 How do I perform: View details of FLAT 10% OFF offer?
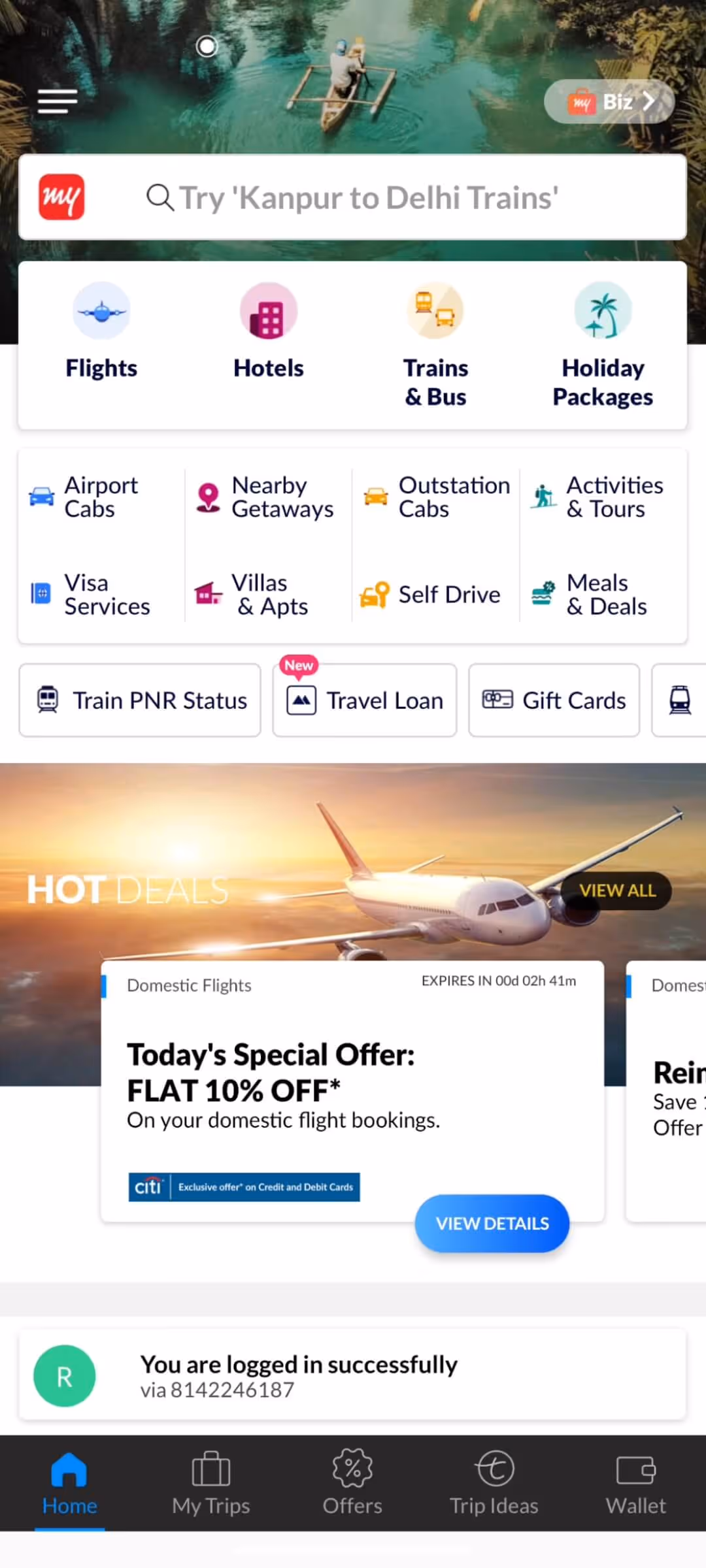(x=492, y=1224)
